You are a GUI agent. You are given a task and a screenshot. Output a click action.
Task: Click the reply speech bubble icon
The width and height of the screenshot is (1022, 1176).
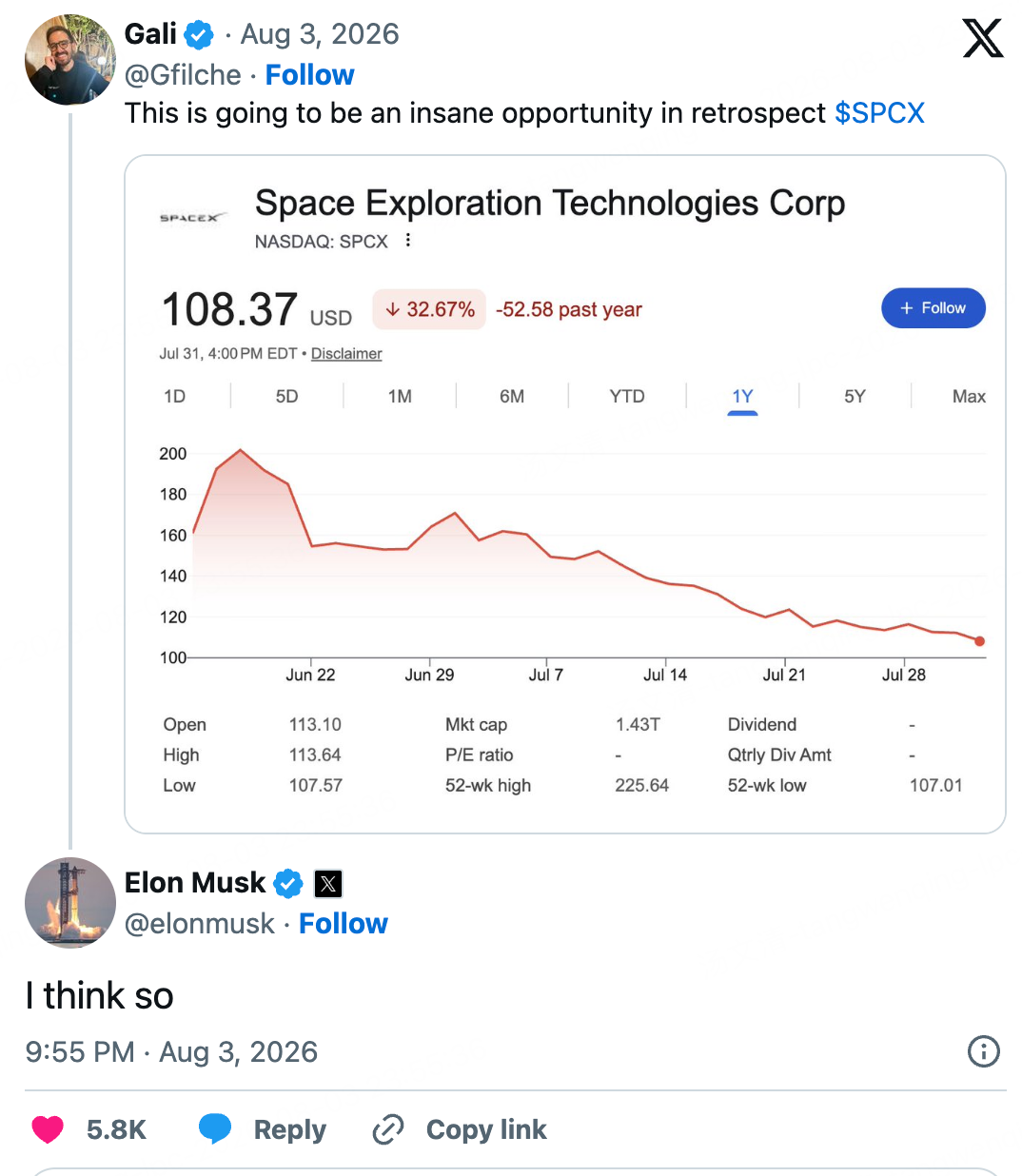(215, 1128)
